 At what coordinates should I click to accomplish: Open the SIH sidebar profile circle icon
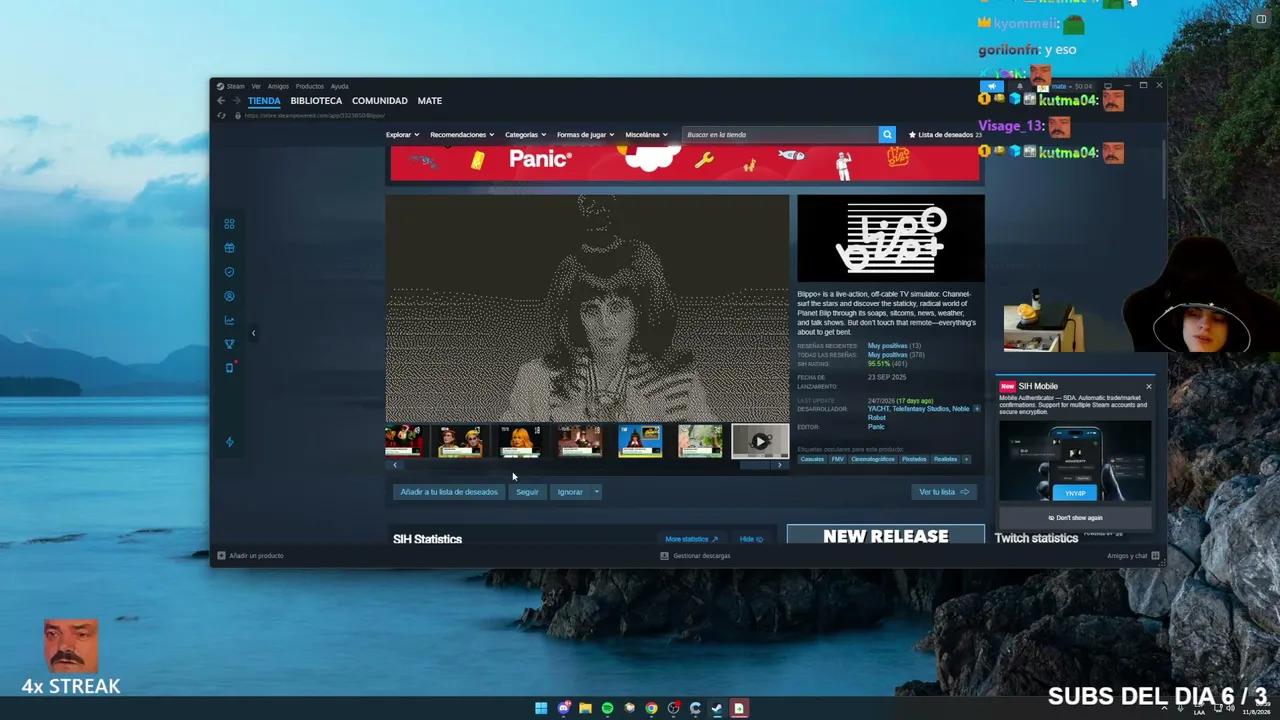coord(229,296)
